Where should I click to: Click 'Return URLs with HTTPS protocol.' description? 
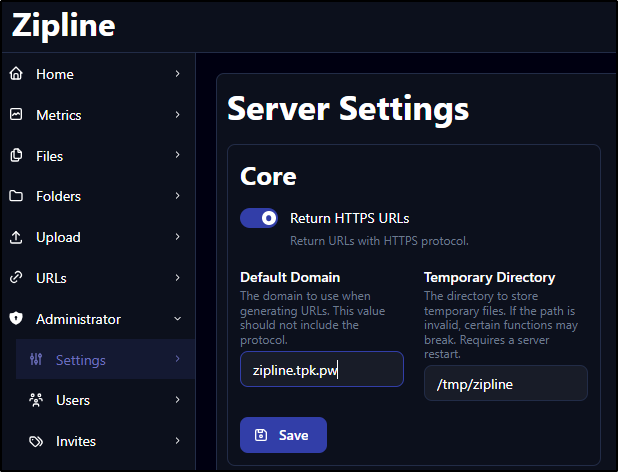coord(379,241)
